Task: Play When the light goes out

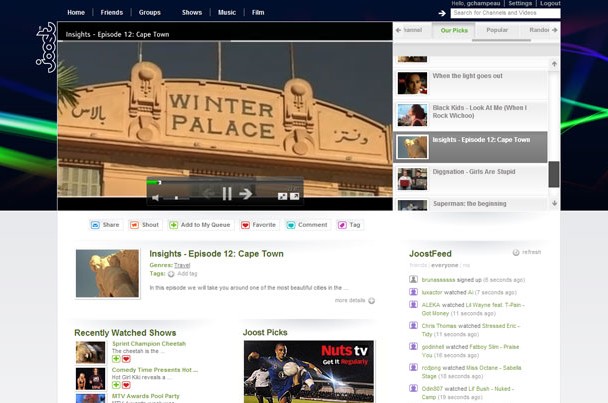Action: coord(470,83)
